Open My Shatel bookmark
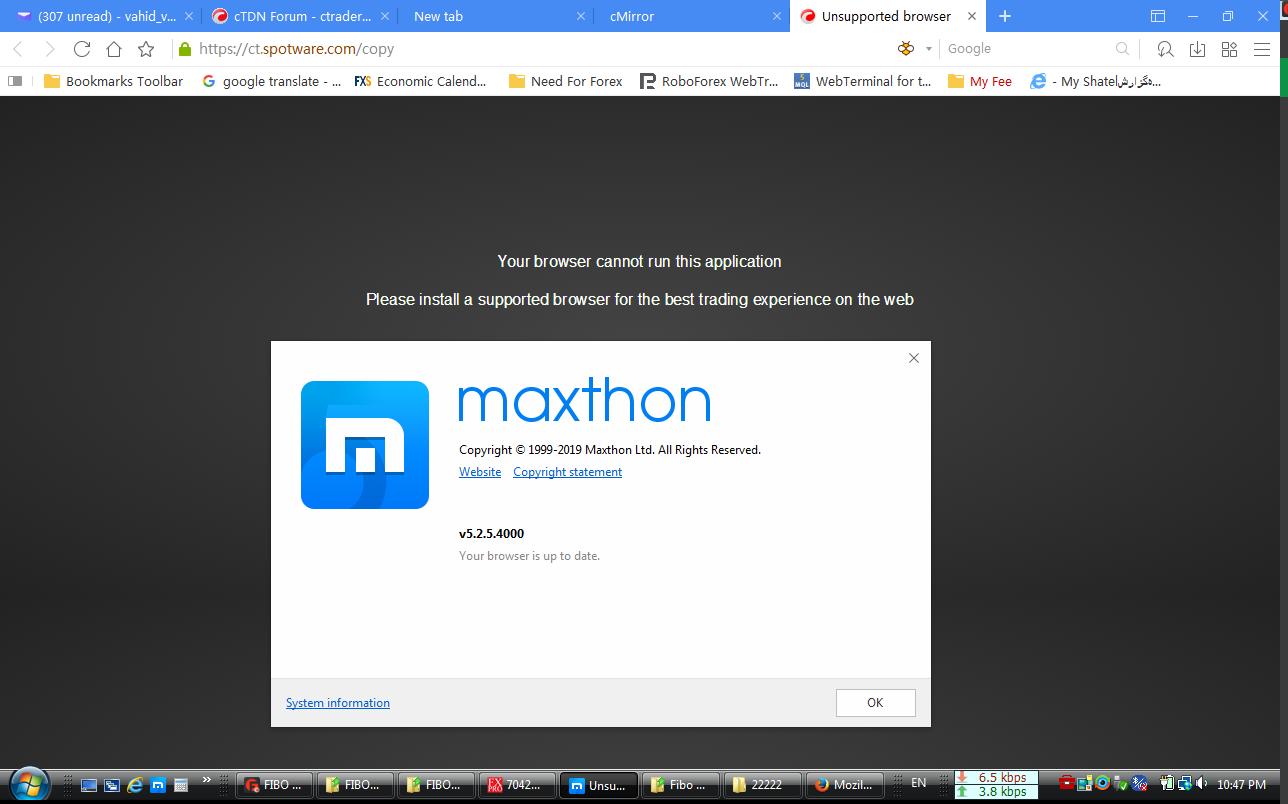 pyautogui.click(x=1096, y=81)
